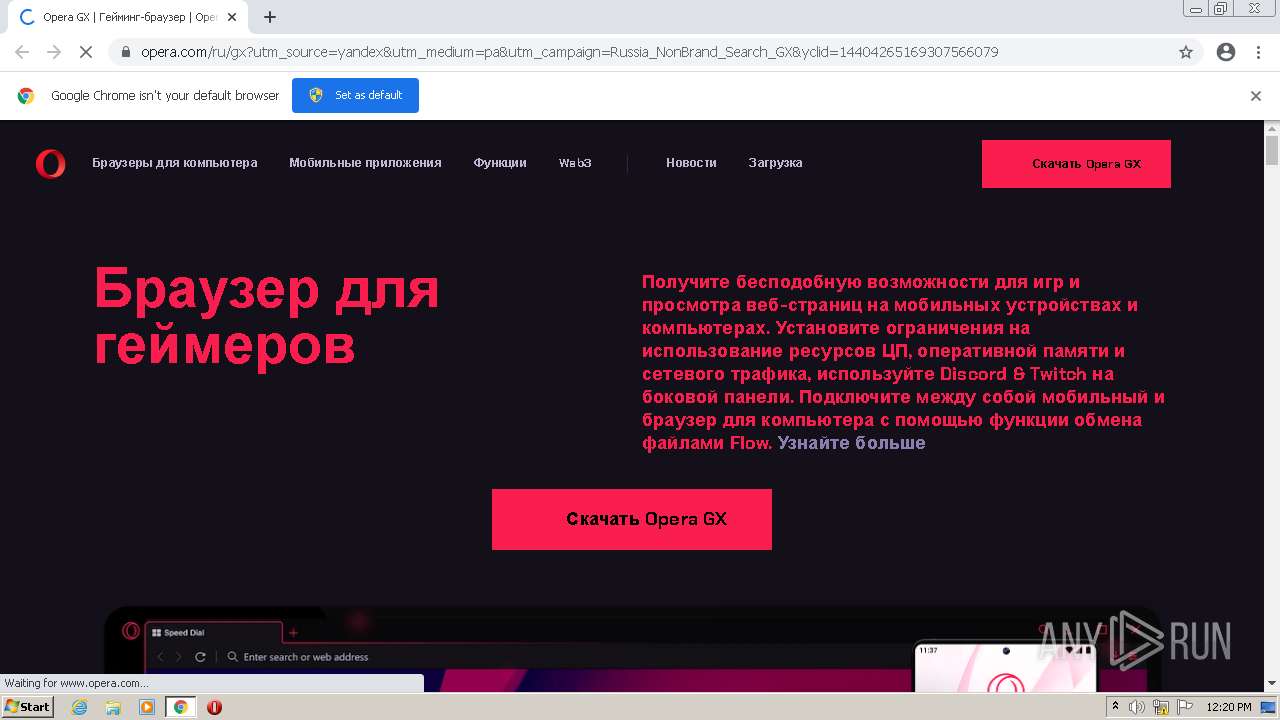The width and height of the screenshot is (1280, 720).
Task: Click the Chrome logo in the infobar
Action: coord(26,96)
